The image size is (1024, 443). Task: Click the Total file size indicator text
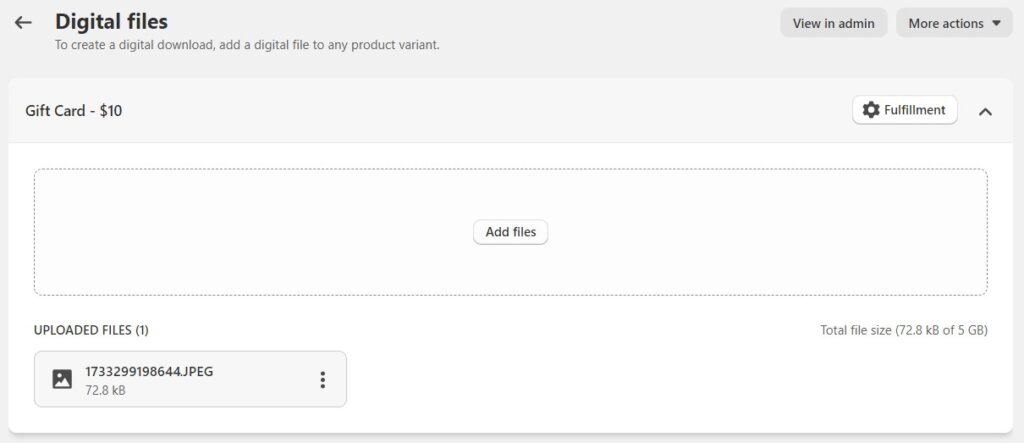(x=903, y=330)
